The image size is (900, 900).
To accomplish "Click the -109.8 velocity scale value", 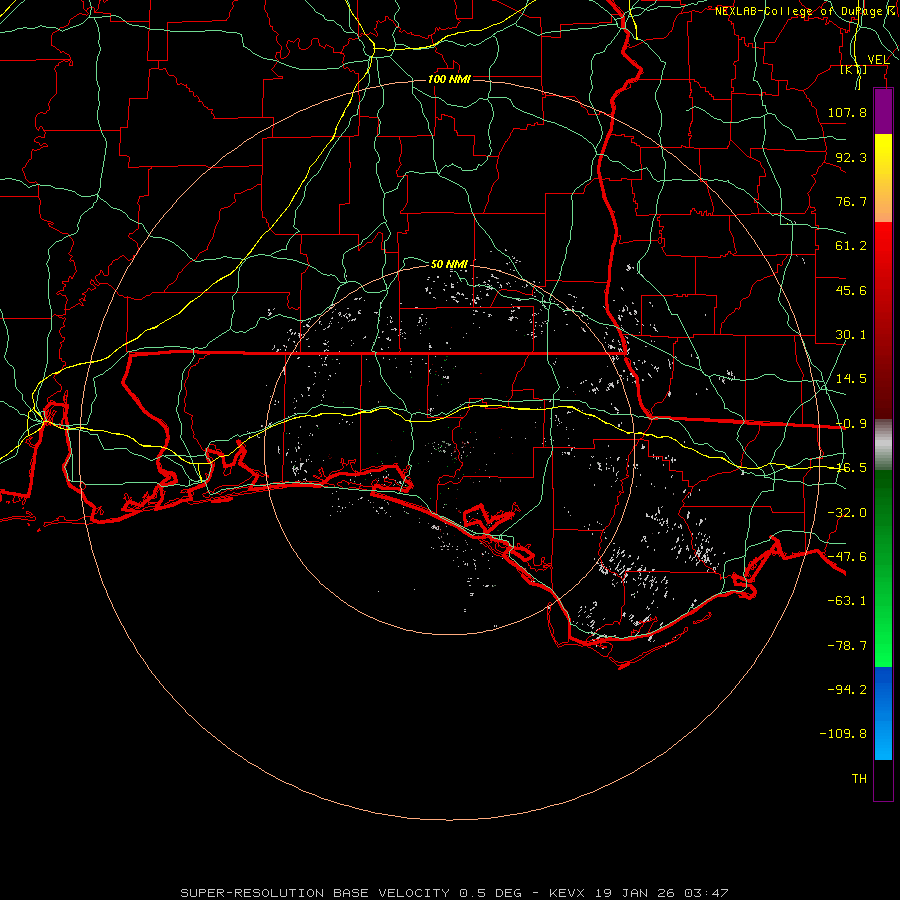I will click(843, 734).
